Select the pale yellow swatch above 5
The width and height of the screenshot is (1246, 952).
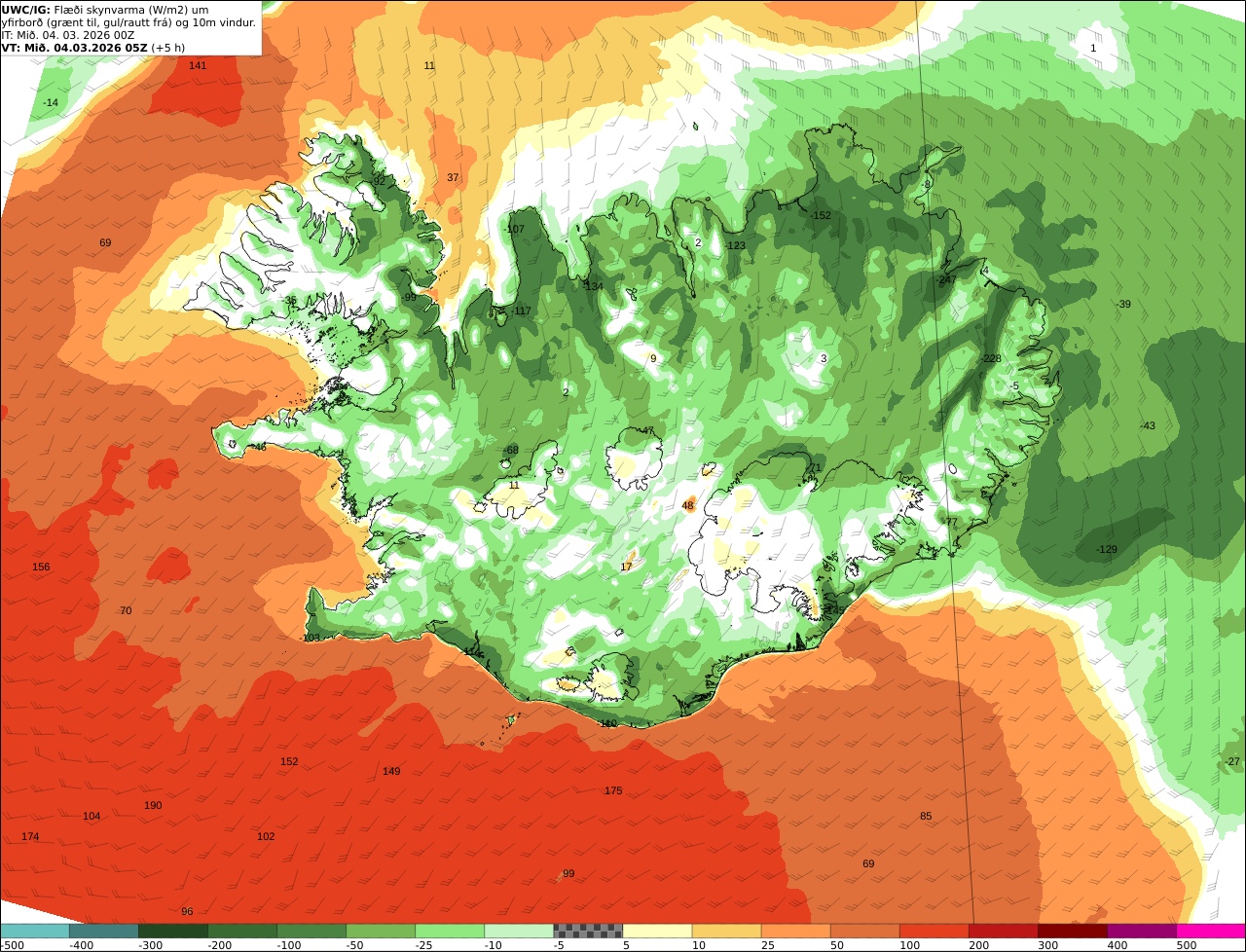coord(657,931)
